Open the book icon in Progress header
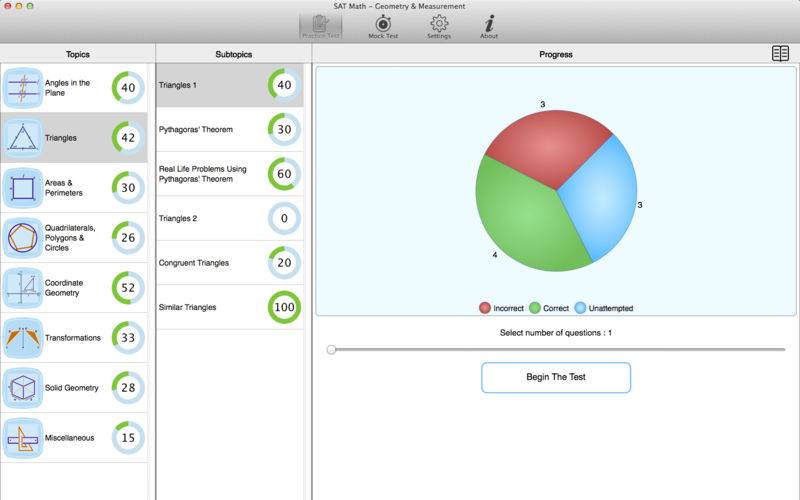The image size is (800, 500). click(x=780, y=54)
